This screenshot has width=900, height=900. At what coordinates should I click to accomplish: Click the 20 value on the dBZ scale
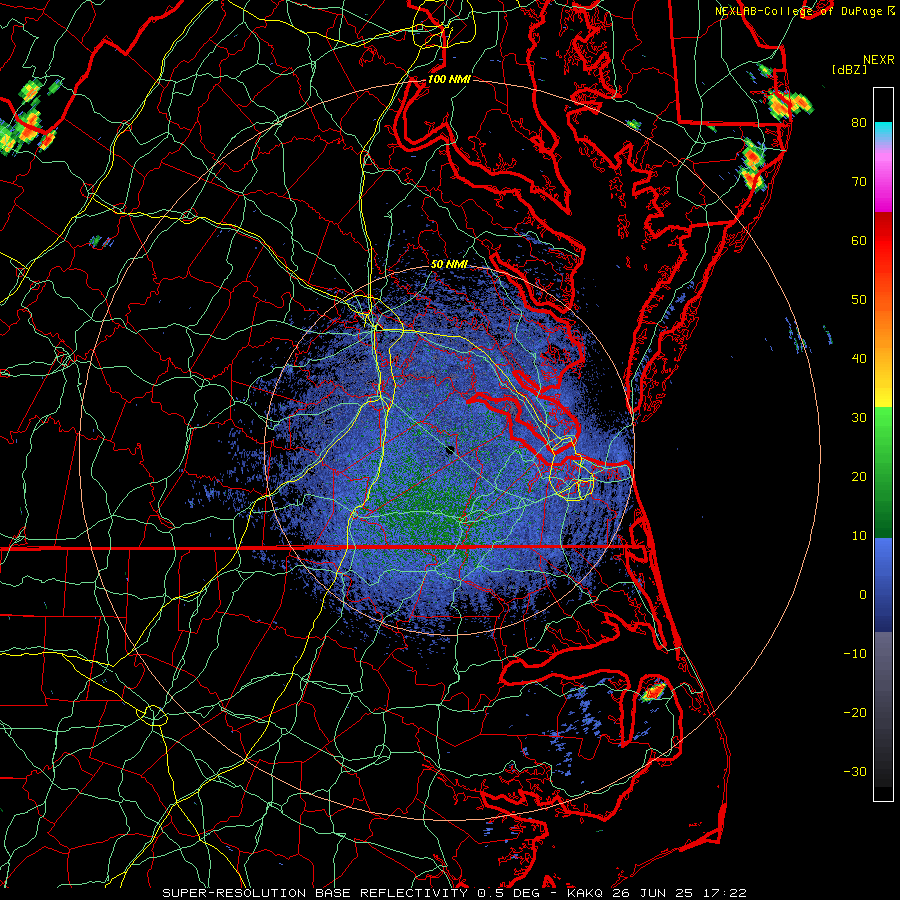point(859,477)
